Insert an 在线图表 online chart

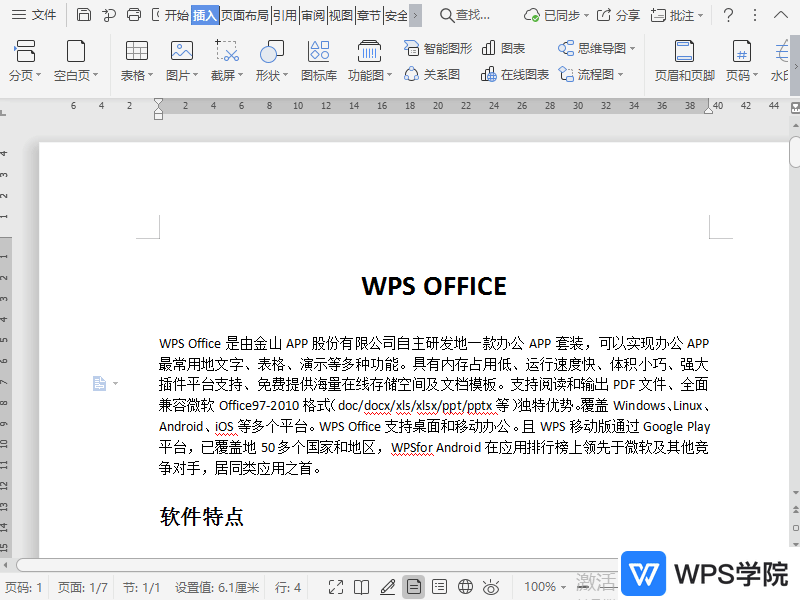515,74
